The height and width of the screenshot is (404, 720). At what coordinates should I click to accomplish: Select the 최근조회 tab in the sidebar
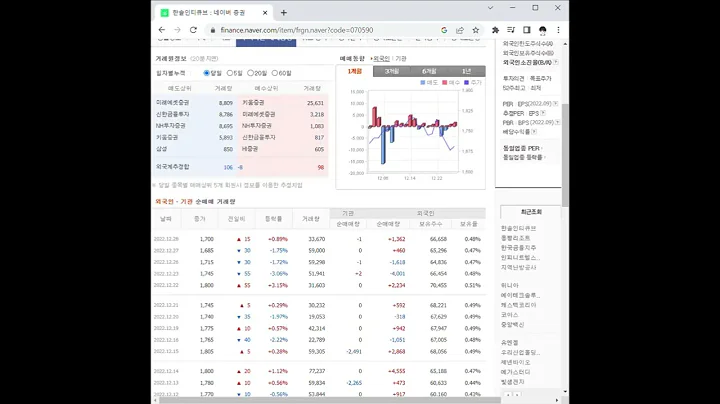pos(531,212)
